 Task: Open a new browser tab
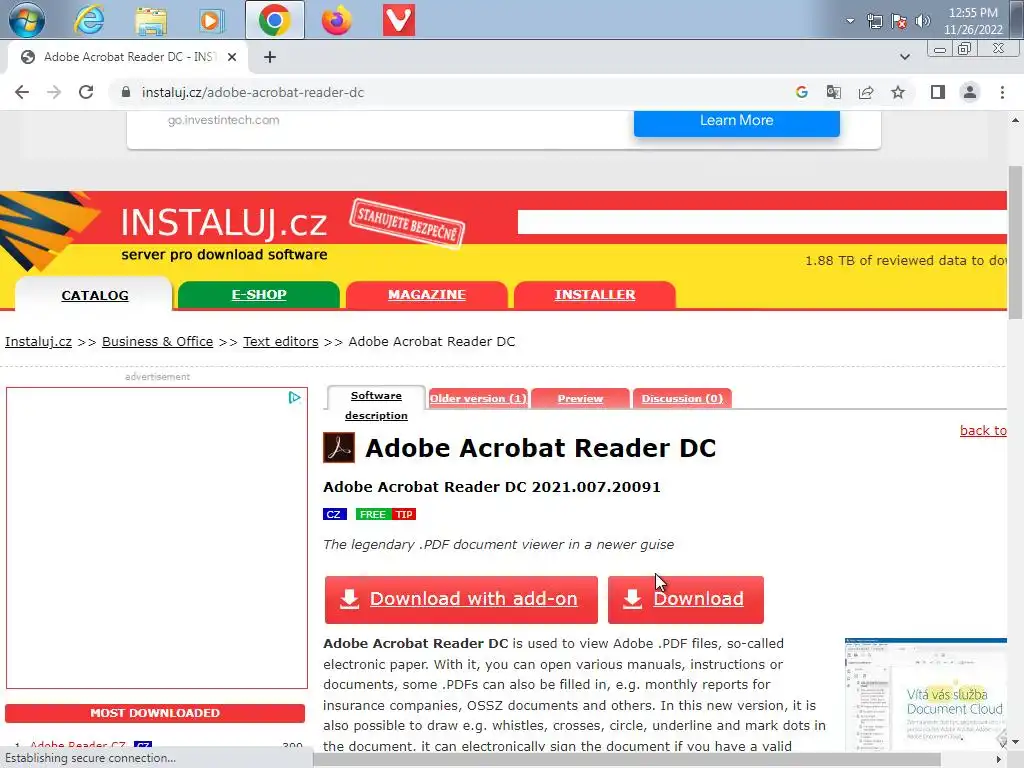click(x=270, y=57)
